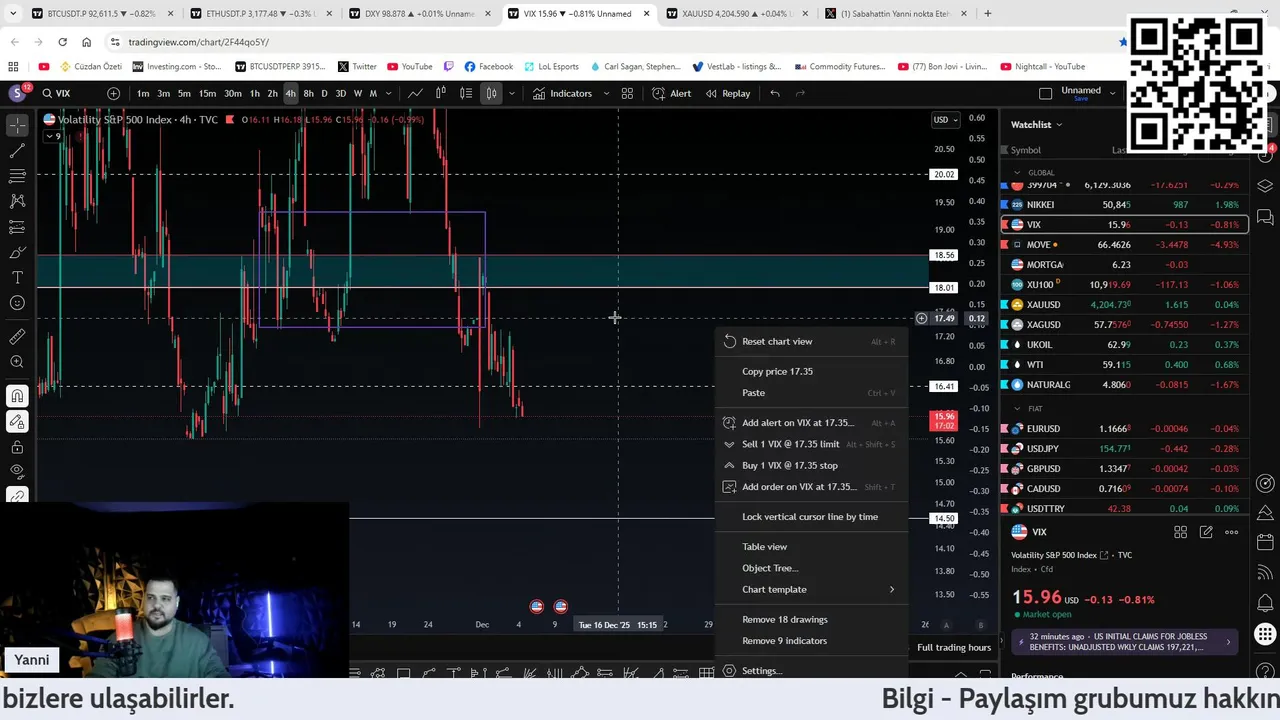Open the Watchlist name dropdown

click(1036, 124)
